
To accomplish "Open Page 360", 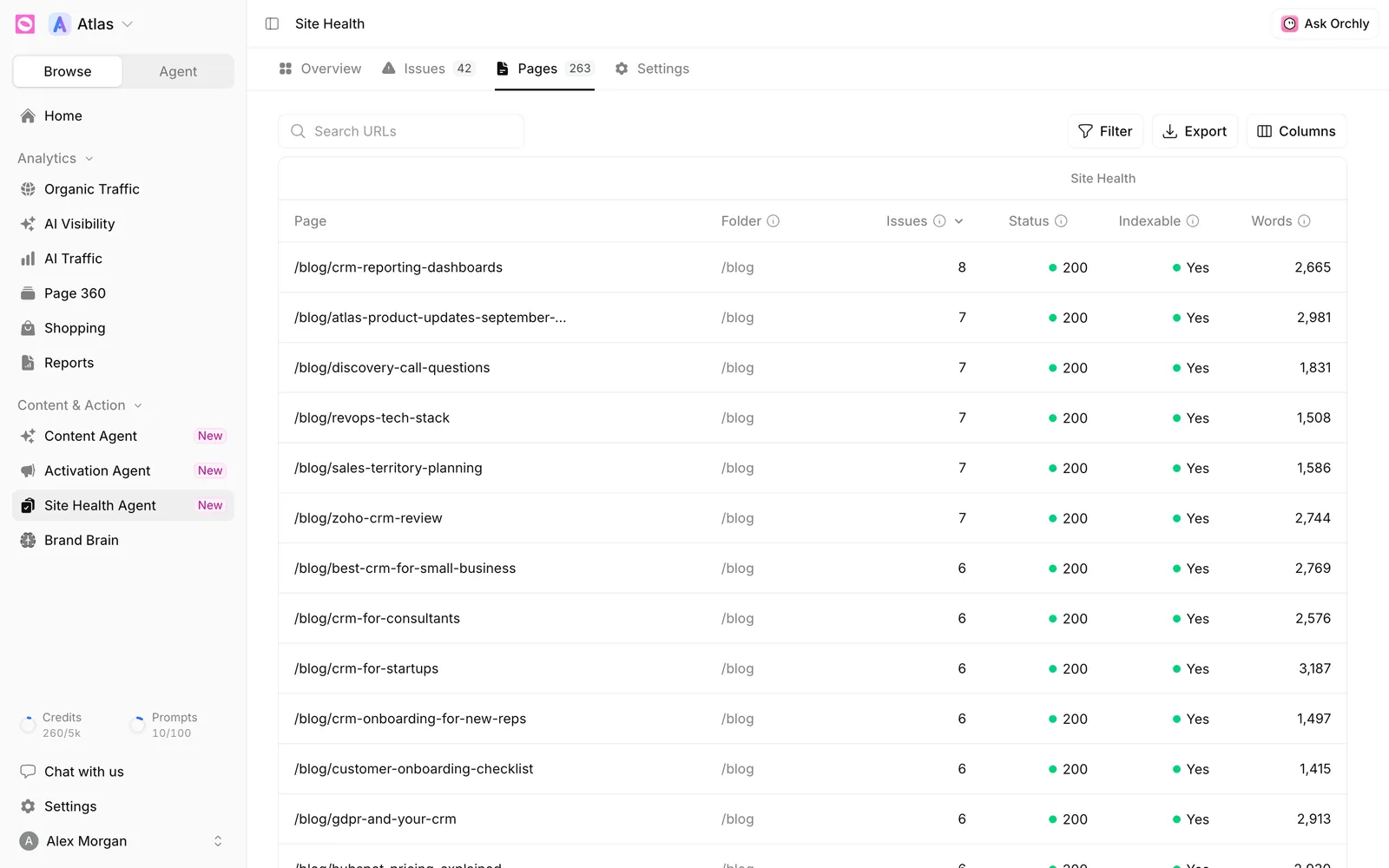I will pos(123,293).
